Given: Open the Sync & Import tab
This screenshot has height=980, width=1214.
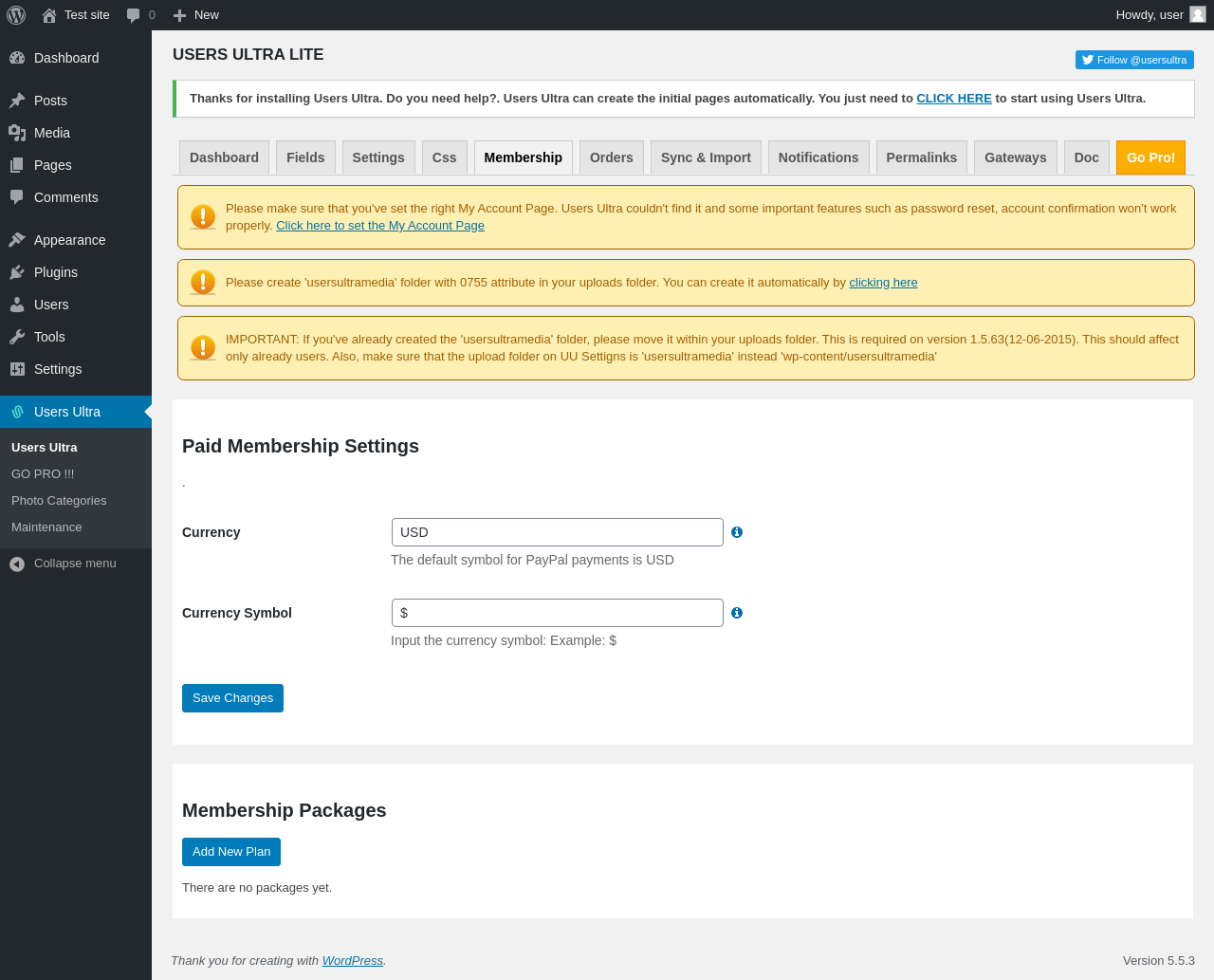Looking at the screenshot, I should point(706,157).
